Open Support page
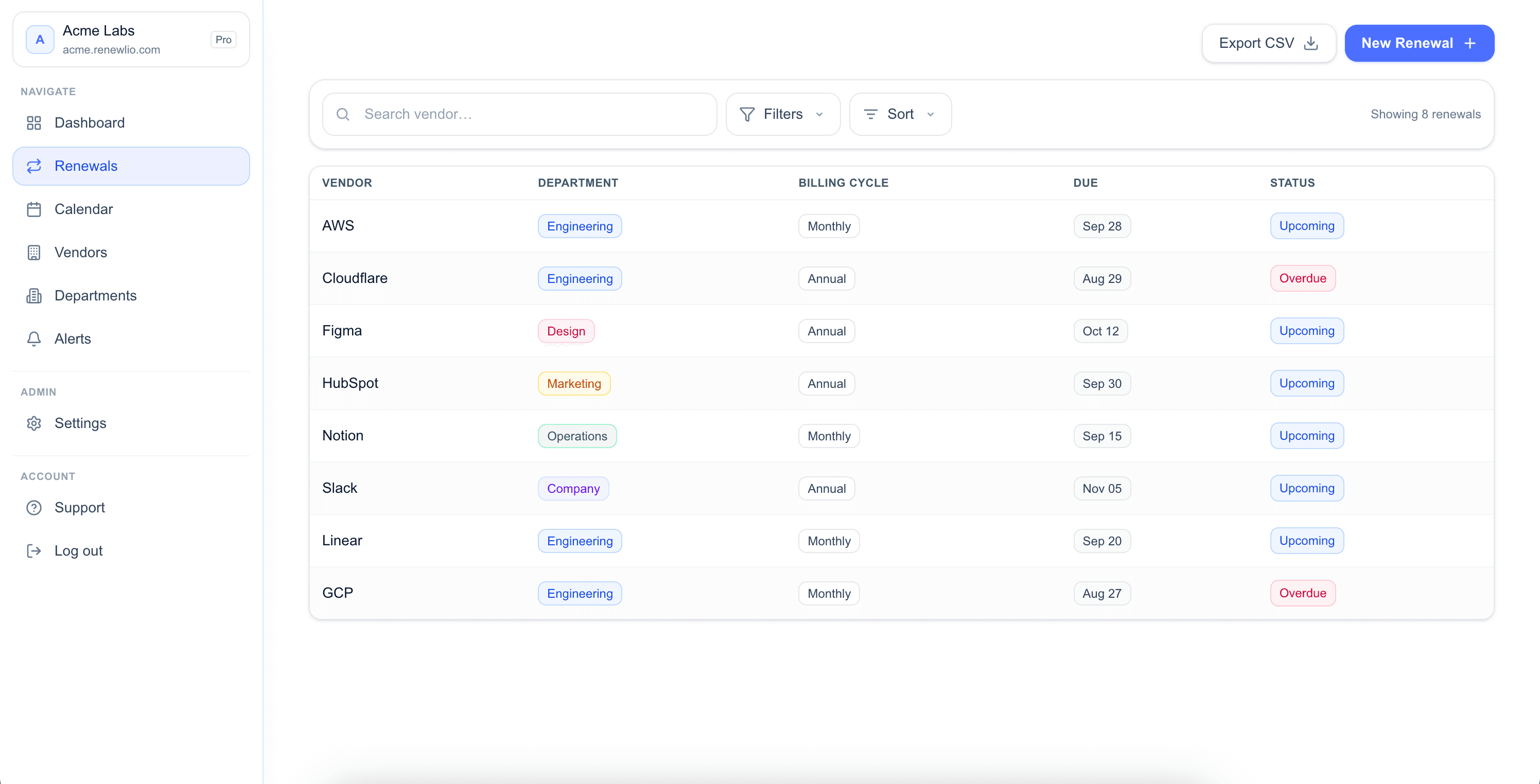 131,507
